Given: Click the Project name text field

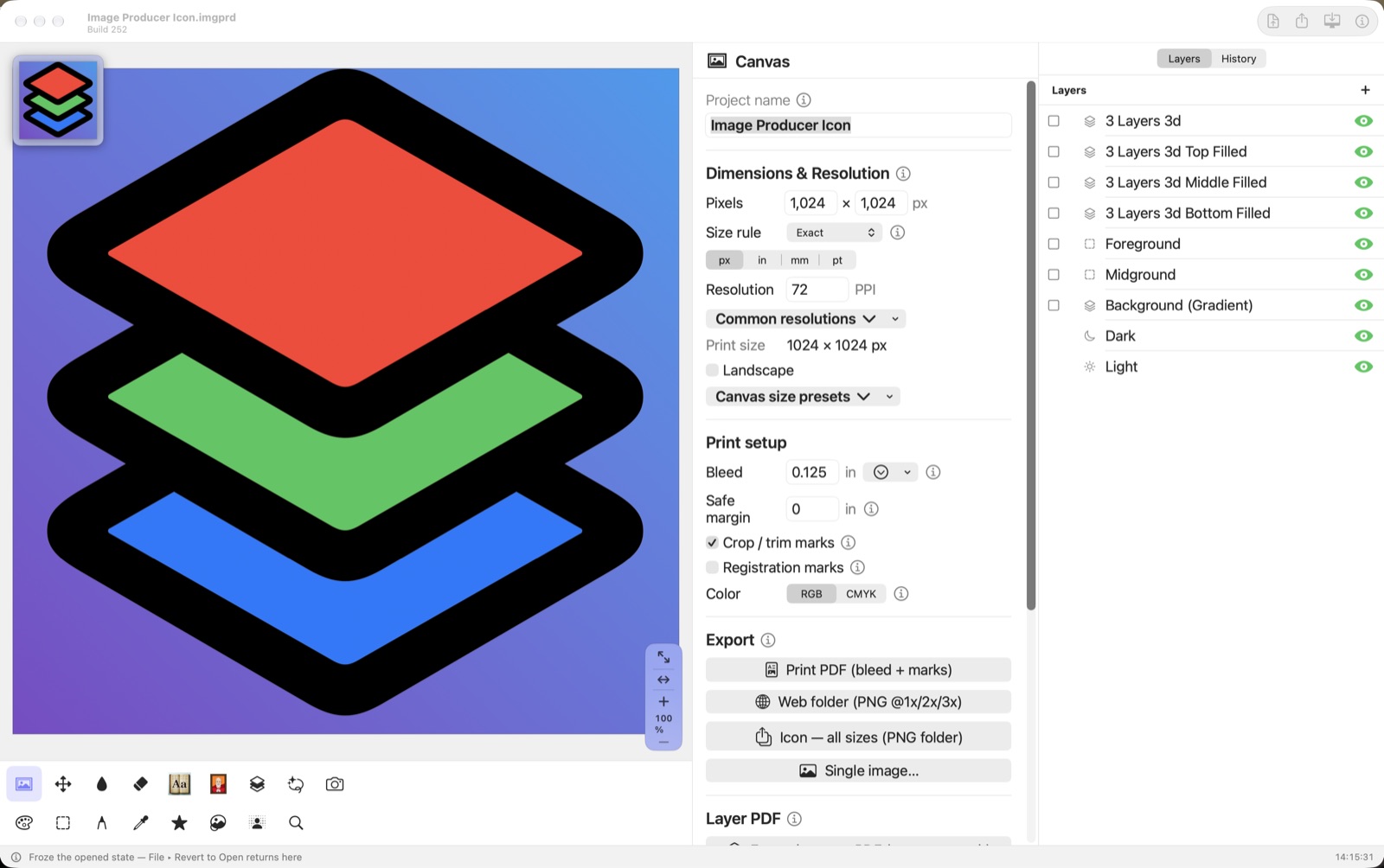Looking at the screenshot, I should pos(858,125).
